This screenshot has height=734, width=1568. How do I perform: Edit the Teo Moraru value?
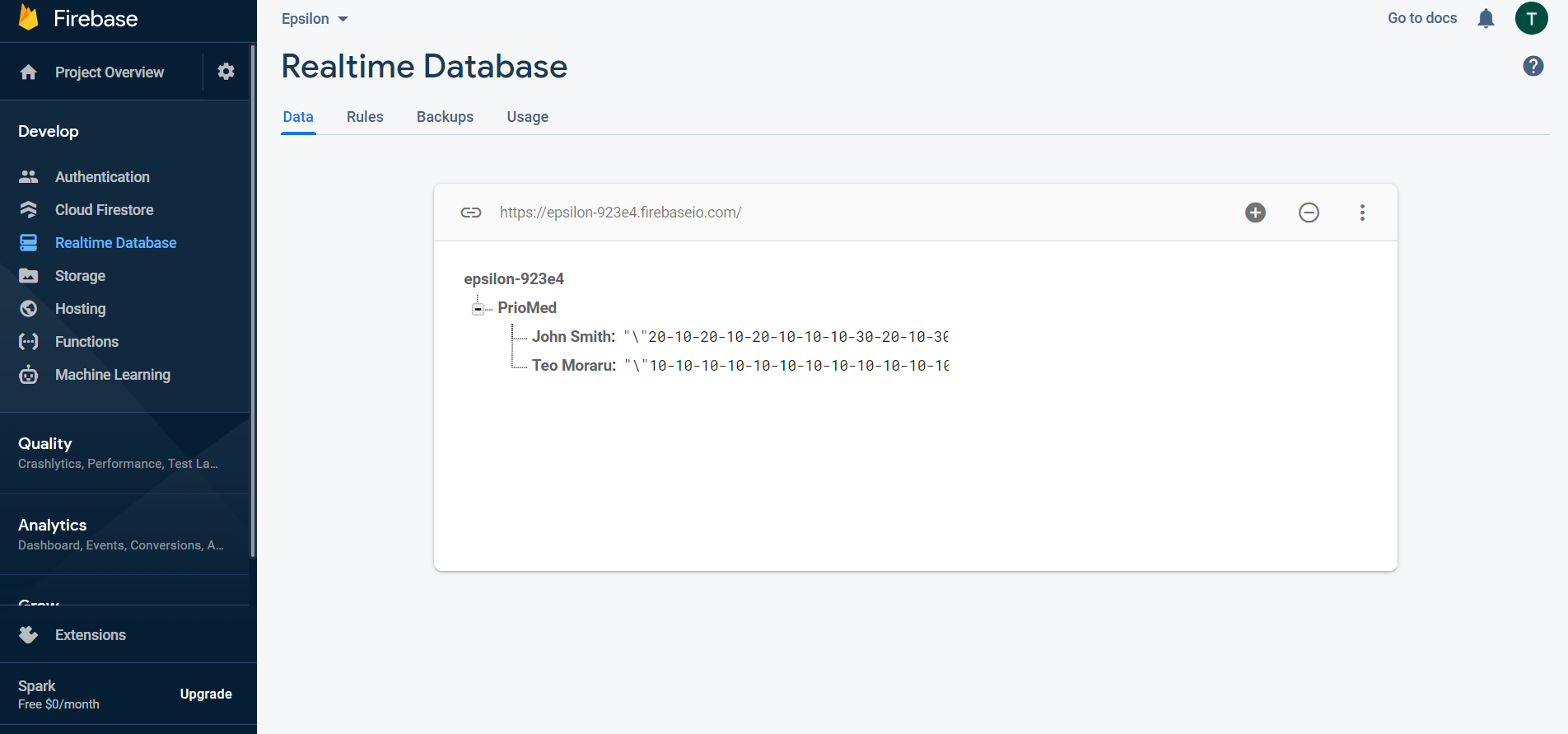coord(786,365)
